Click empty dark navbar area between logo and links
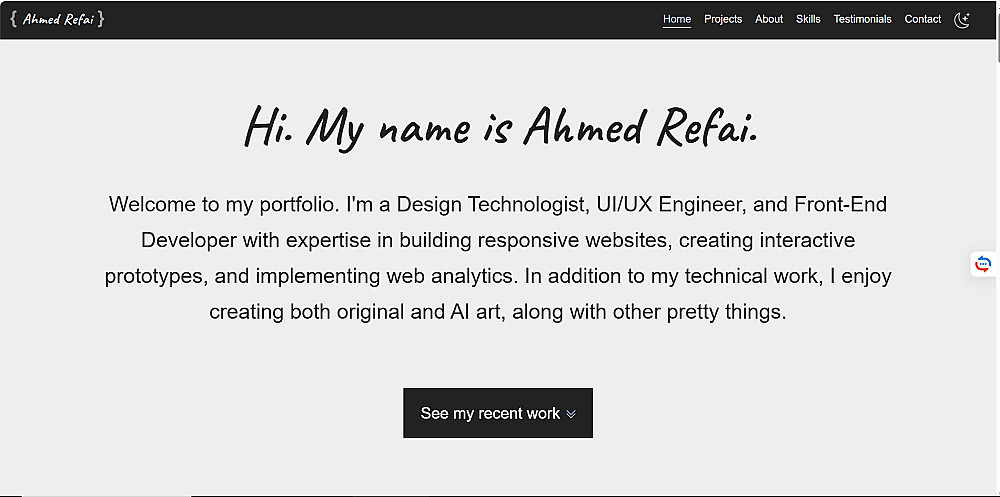 click(380, 19)
